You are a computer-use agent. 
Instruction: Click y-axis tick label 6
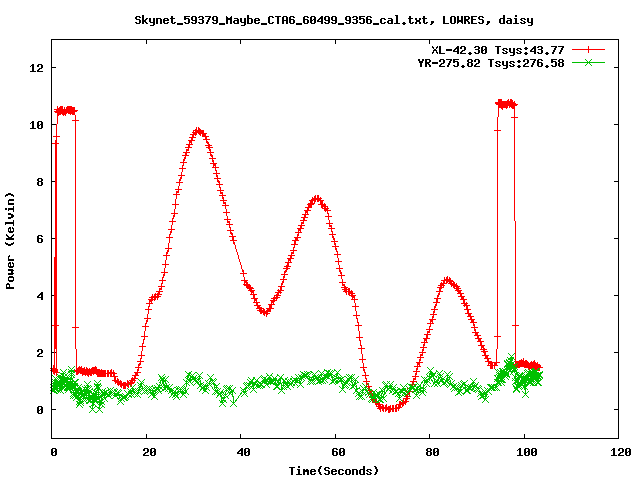(40, 239)
